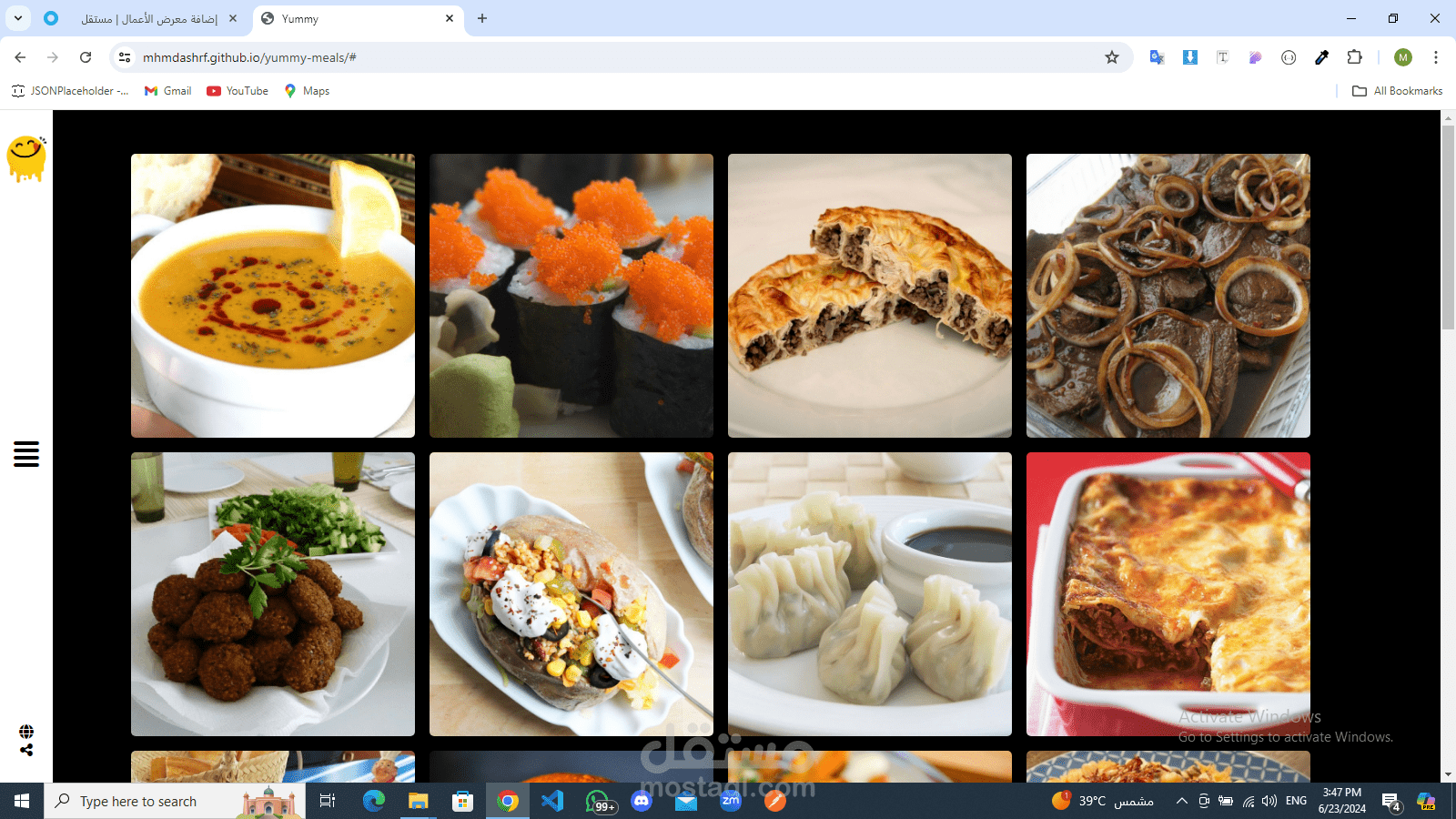Open WhatsApp from the taskbar
Screen dimensions: 1456x819
pyautogui.click(x=600, y=801)
